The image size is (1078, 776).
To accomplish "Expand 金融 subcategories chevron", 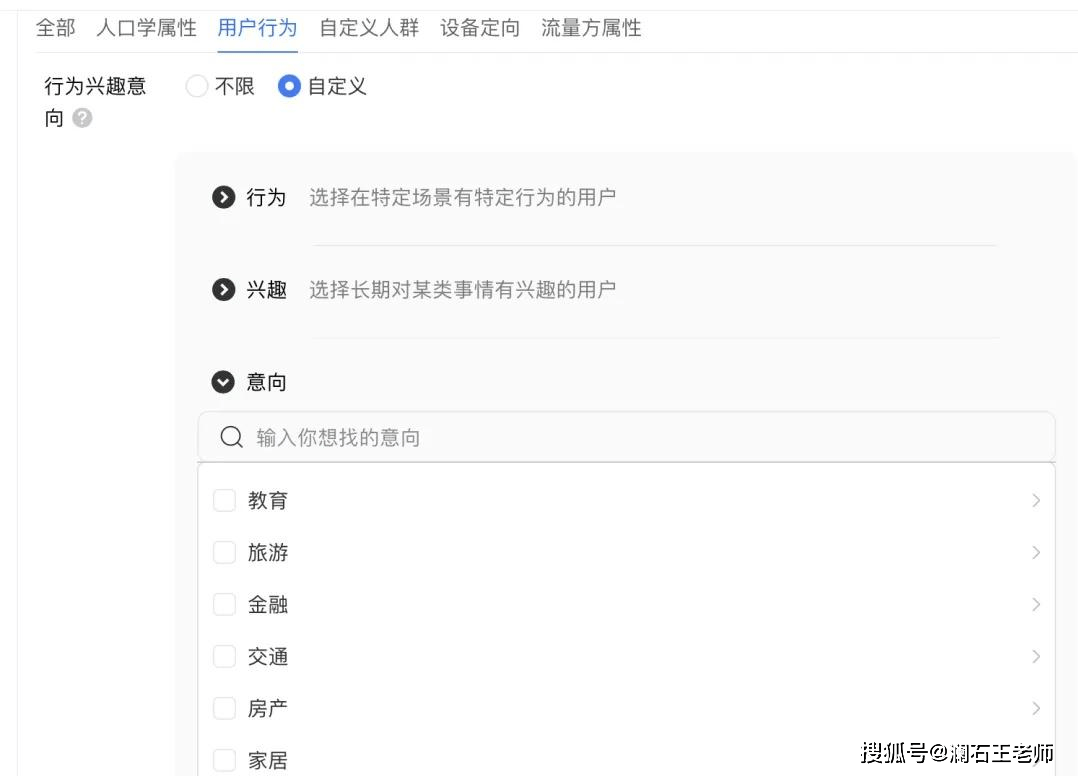I will pos(1036,604).
